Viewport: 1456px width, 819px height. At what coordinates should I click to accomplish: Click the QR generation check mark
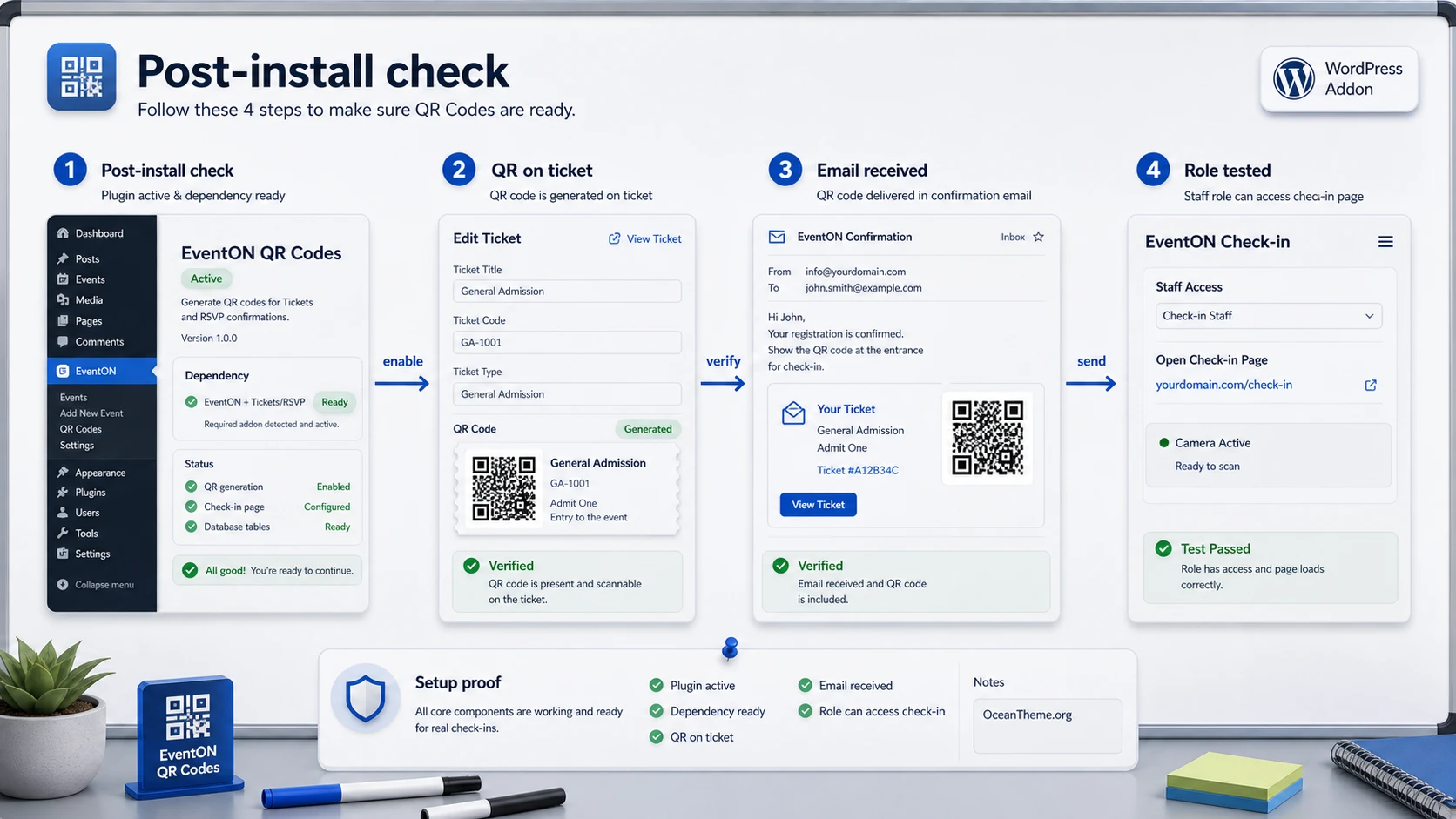point(192,487)
